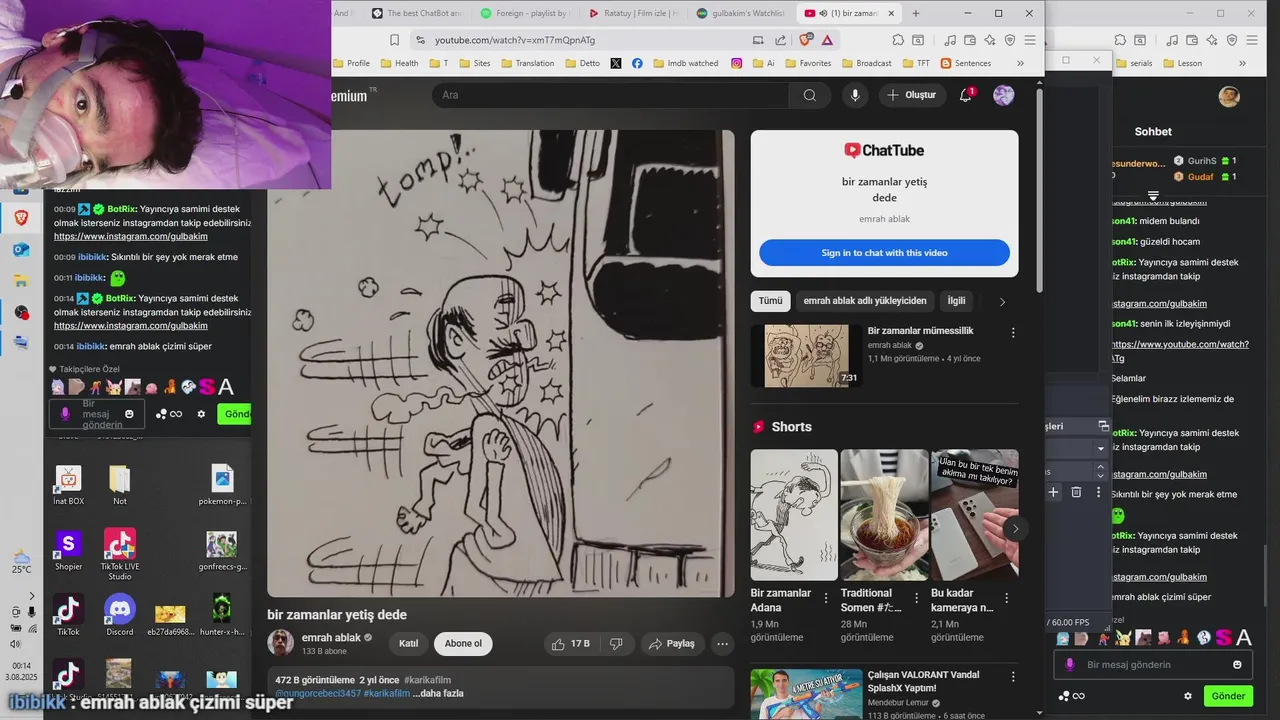Show next filter chips arrow
Image resolution: width=1280 pixels, height=720 pixels.
coord(1002,301)
